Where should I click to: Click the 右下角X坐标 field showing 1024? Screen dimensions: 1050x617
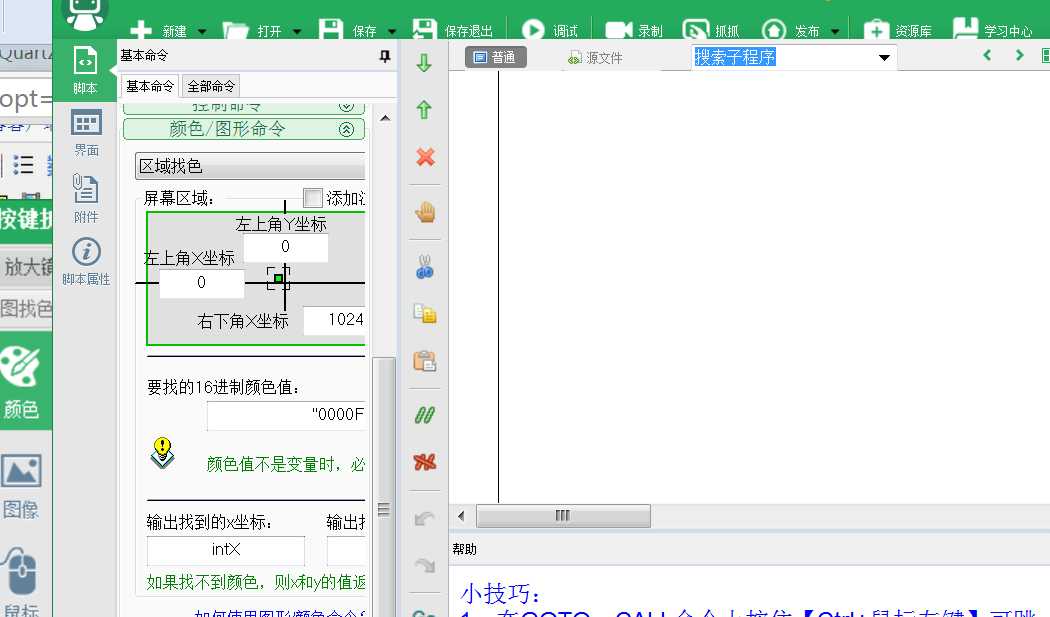click(335, 320)
